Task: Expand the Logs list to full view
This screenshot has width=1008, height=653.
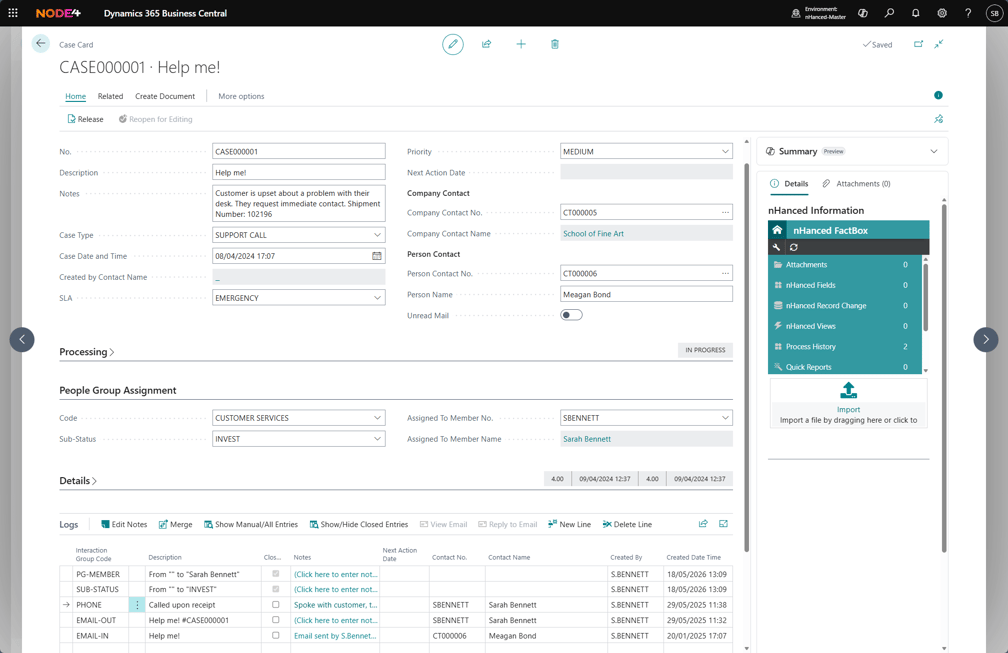Action: [x=723, y=524]
